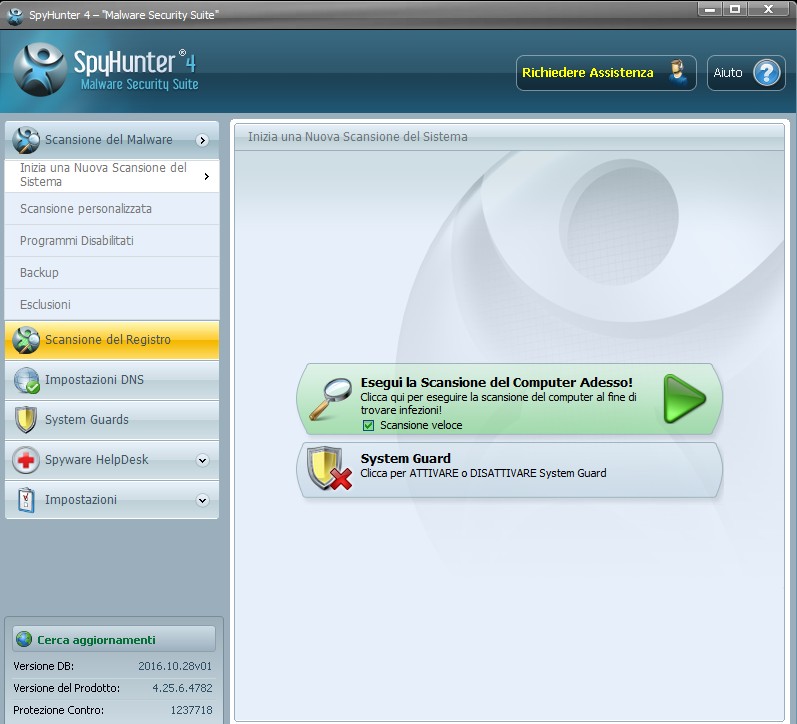Open System Guards sidebar section
This screenshot has height=724, width=797.
point(112,420)
